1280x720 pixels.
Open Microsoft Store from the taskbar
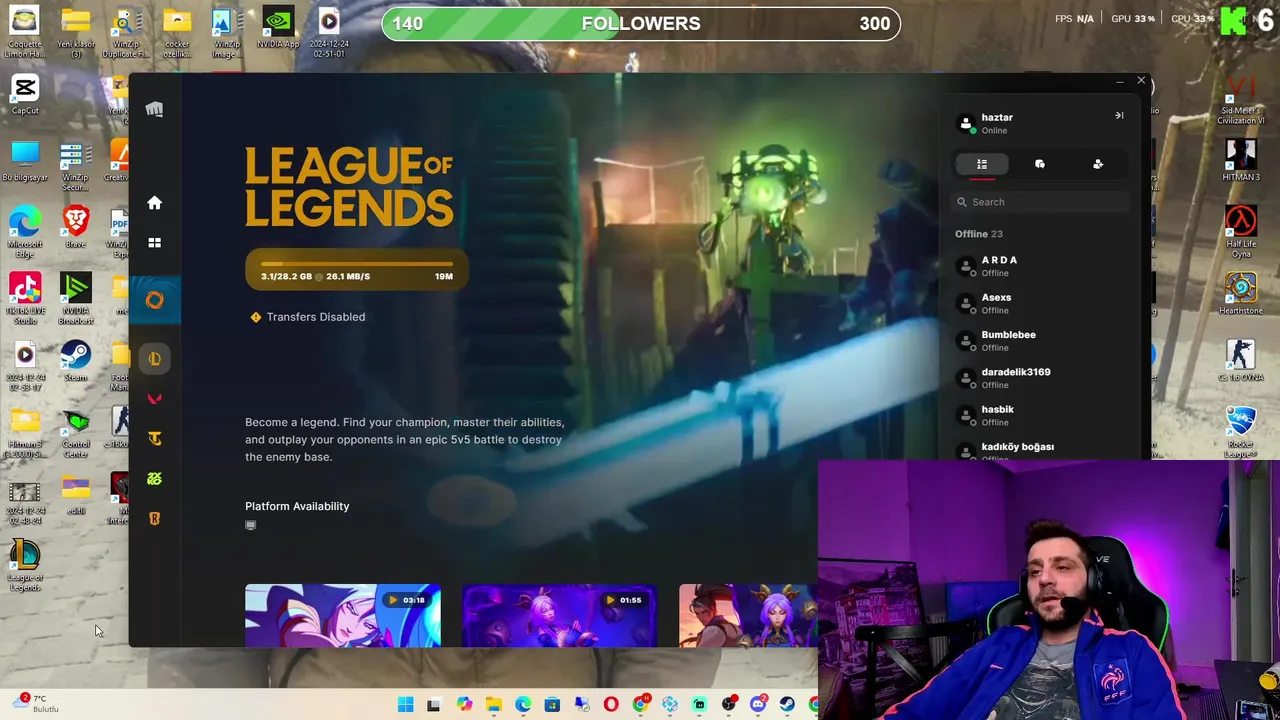coord(552,705)
